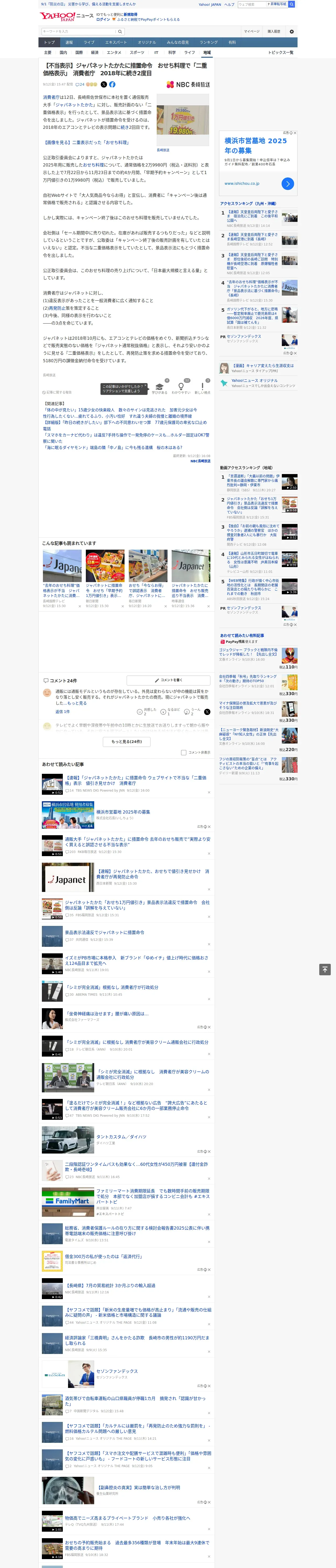The width and height of the screenshot is (336, 1568).
Task: Close the 横浜市営墓地 ad with X
Action: [295, 133]
